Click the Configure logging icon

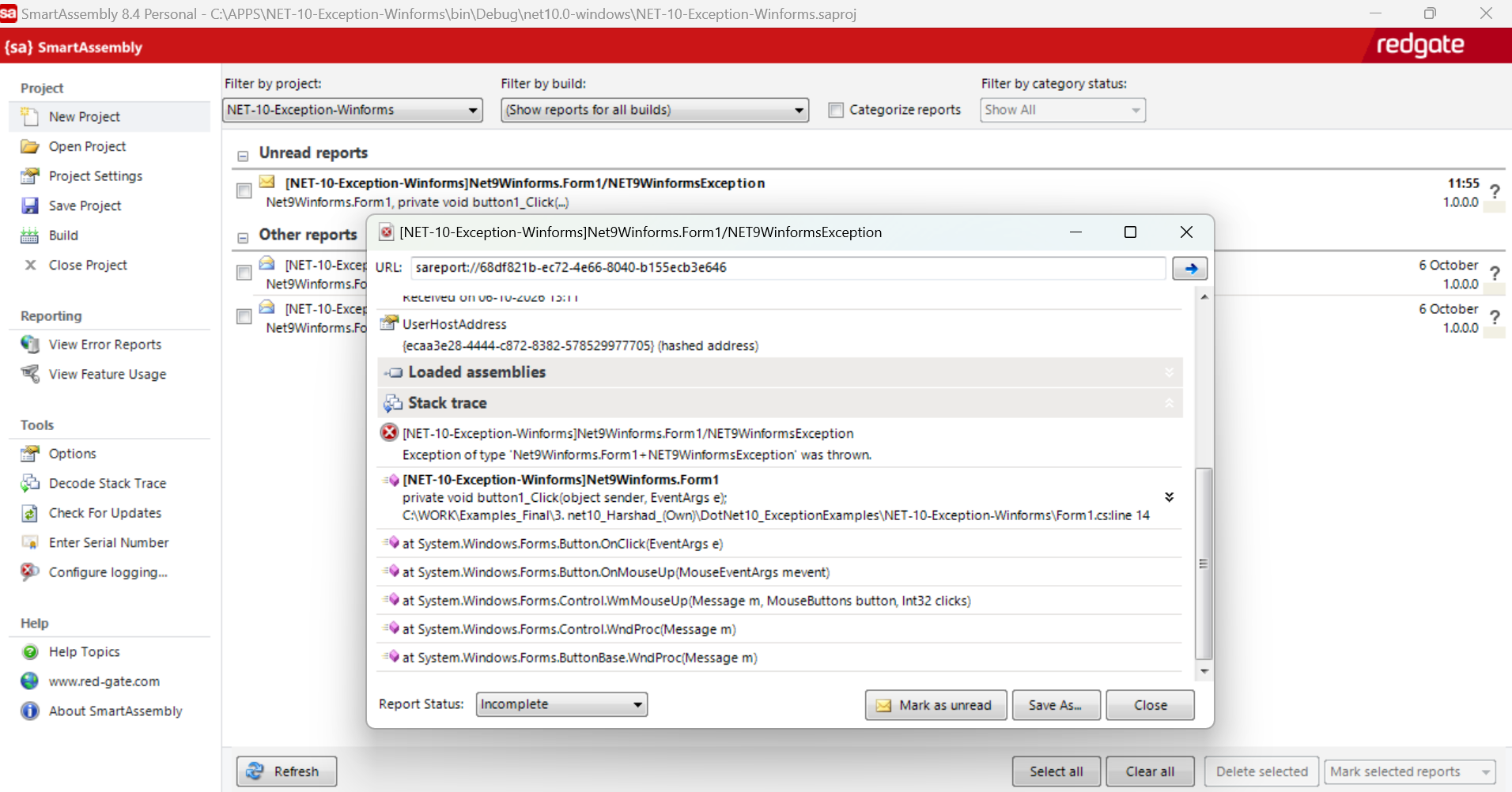pos(29,571)
